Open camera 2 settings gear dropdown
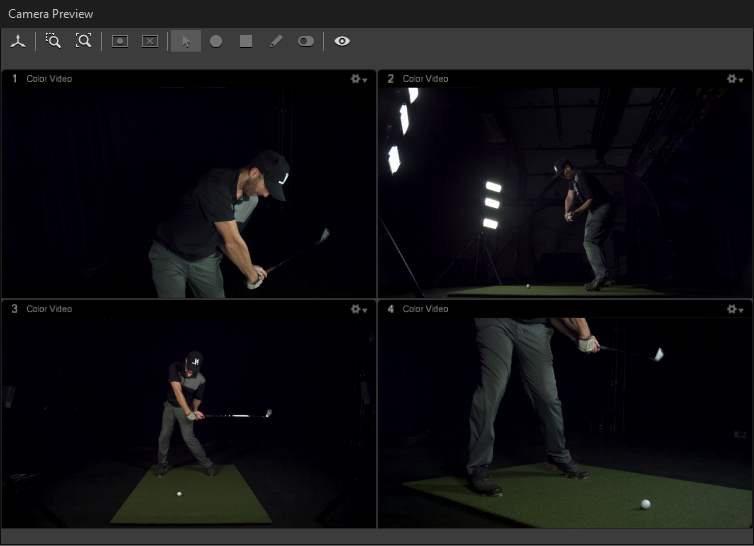Image resolution: width=754 pixels, height=546 pixels. click(734, 79)
